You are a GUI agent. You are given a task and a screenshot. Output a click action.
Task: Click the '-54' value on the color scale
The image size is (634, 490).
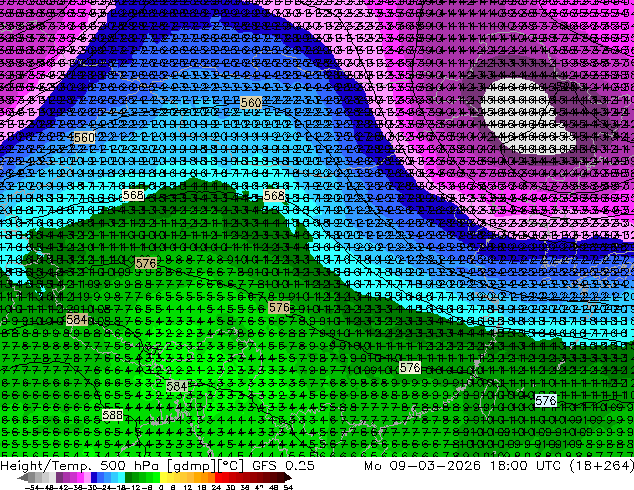(32, 487)
